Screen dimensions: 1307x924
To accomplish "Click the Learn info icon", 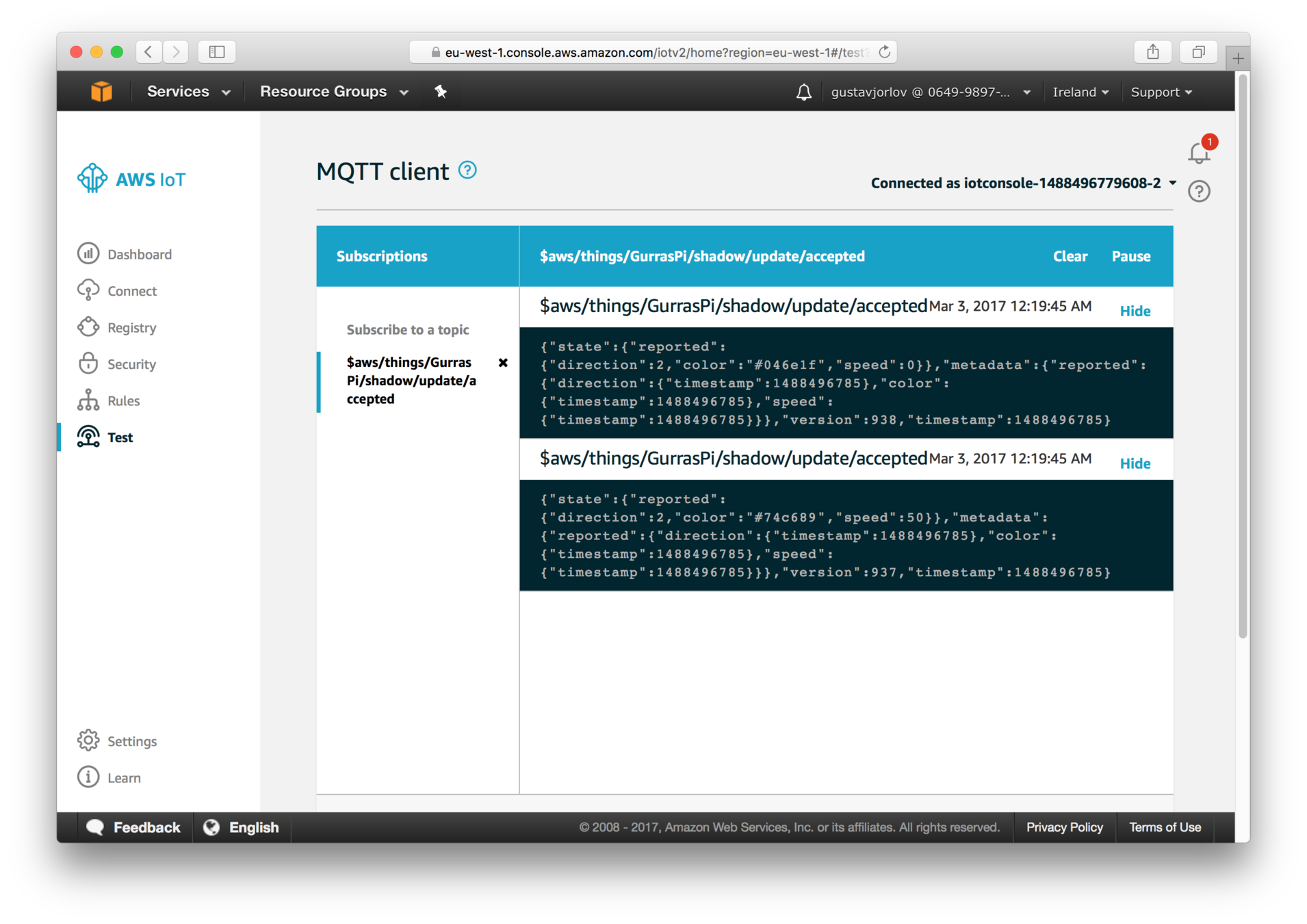I will [x=88, y=778].
